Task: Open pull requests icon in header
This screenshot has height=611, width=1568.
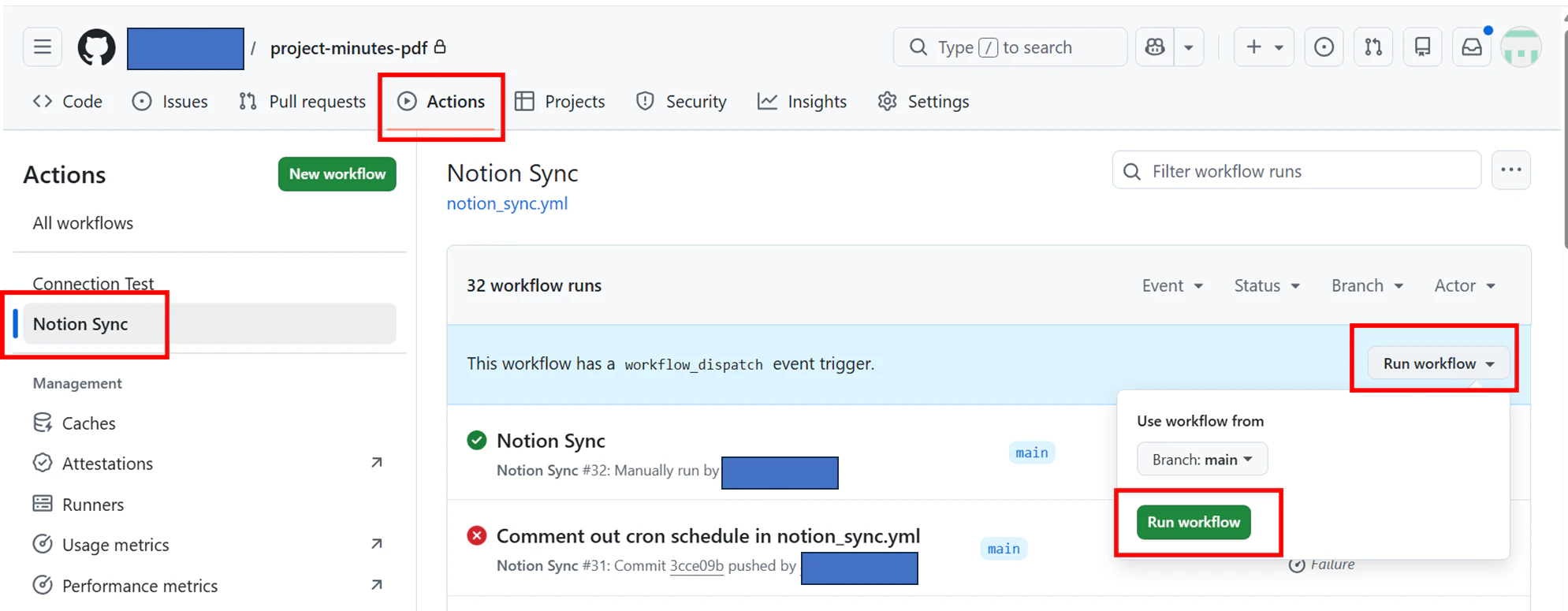Action: coord(1373,47)
